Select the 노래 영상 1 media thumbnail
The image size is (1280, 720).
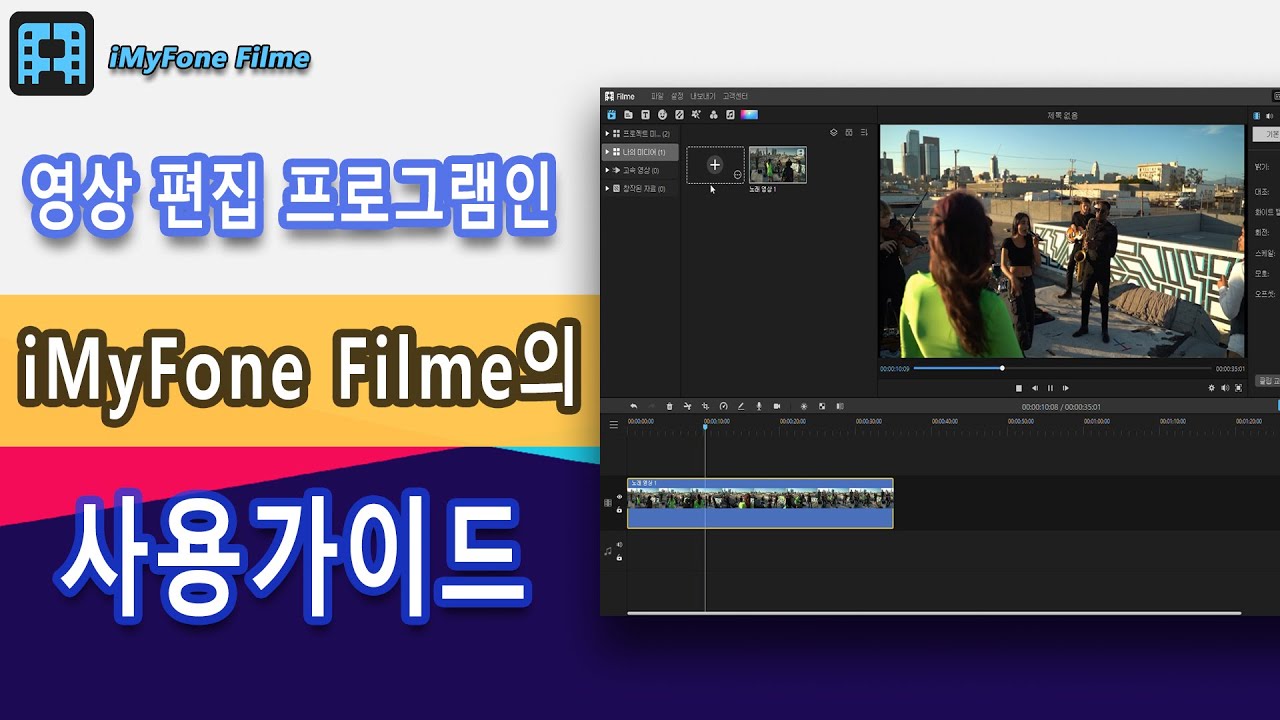(x=778, y=165)
